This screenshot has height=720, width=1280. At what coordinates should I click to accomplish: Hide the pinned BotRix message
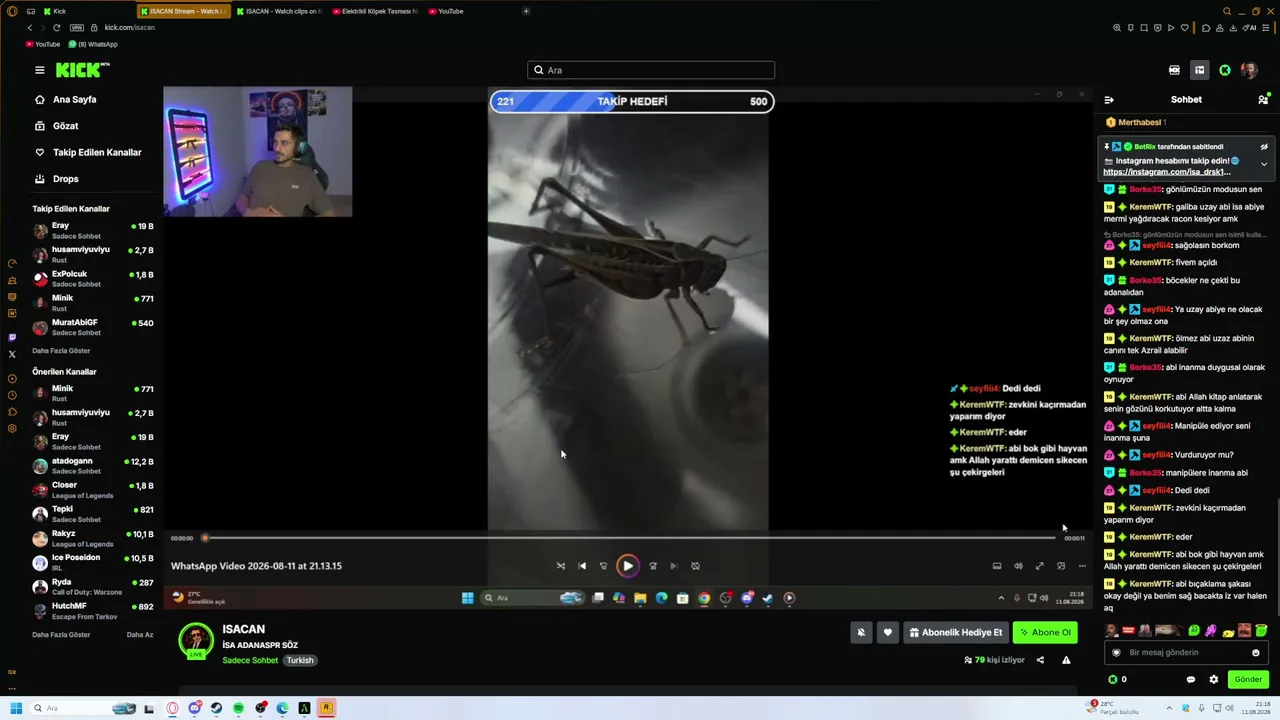pos(1264,147)
